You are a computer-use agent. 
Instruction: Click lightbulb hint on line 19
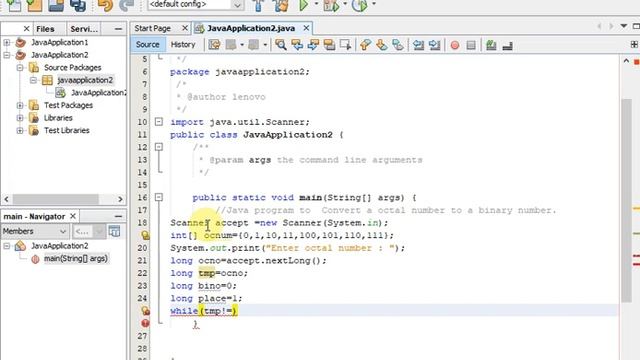click(145, 235)
